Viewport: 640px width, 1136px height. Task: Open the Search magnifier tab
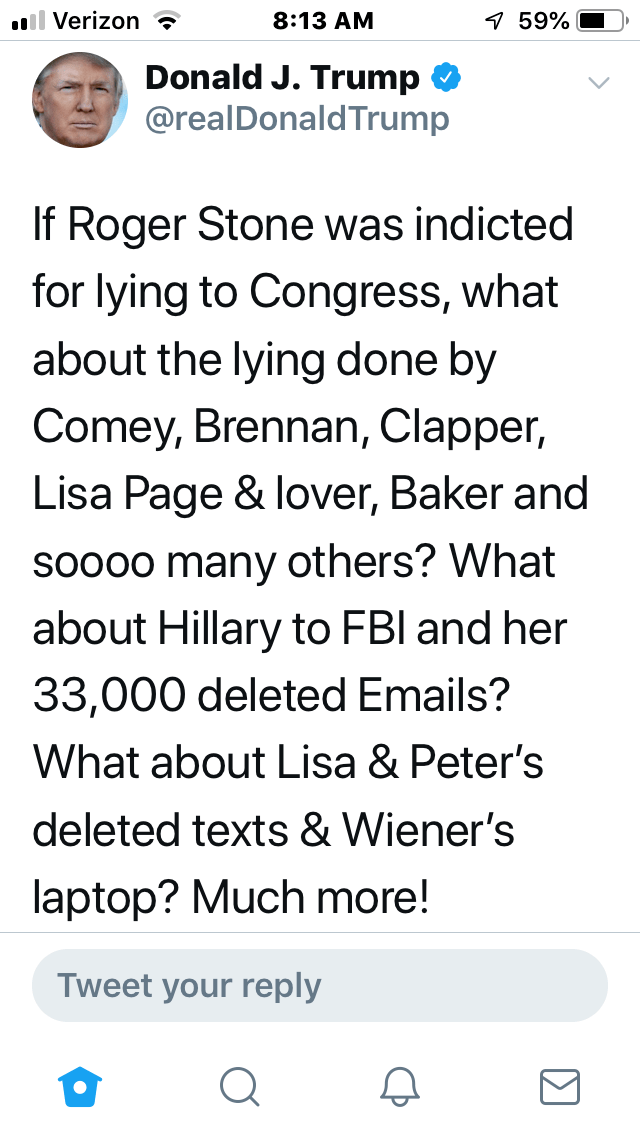(239, 1086)
